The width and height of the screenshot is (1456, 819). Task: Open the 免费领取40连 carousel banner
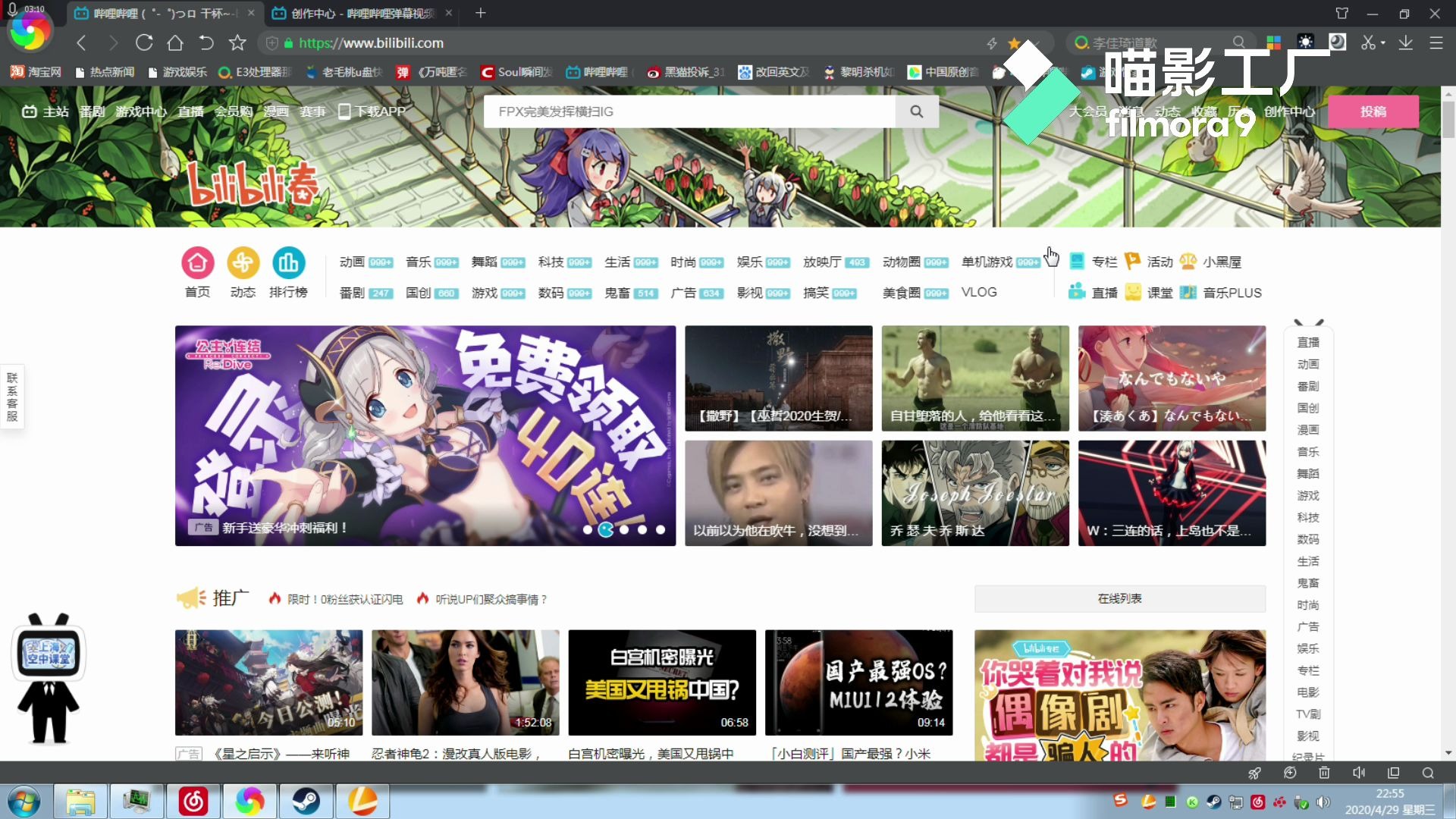425,435
